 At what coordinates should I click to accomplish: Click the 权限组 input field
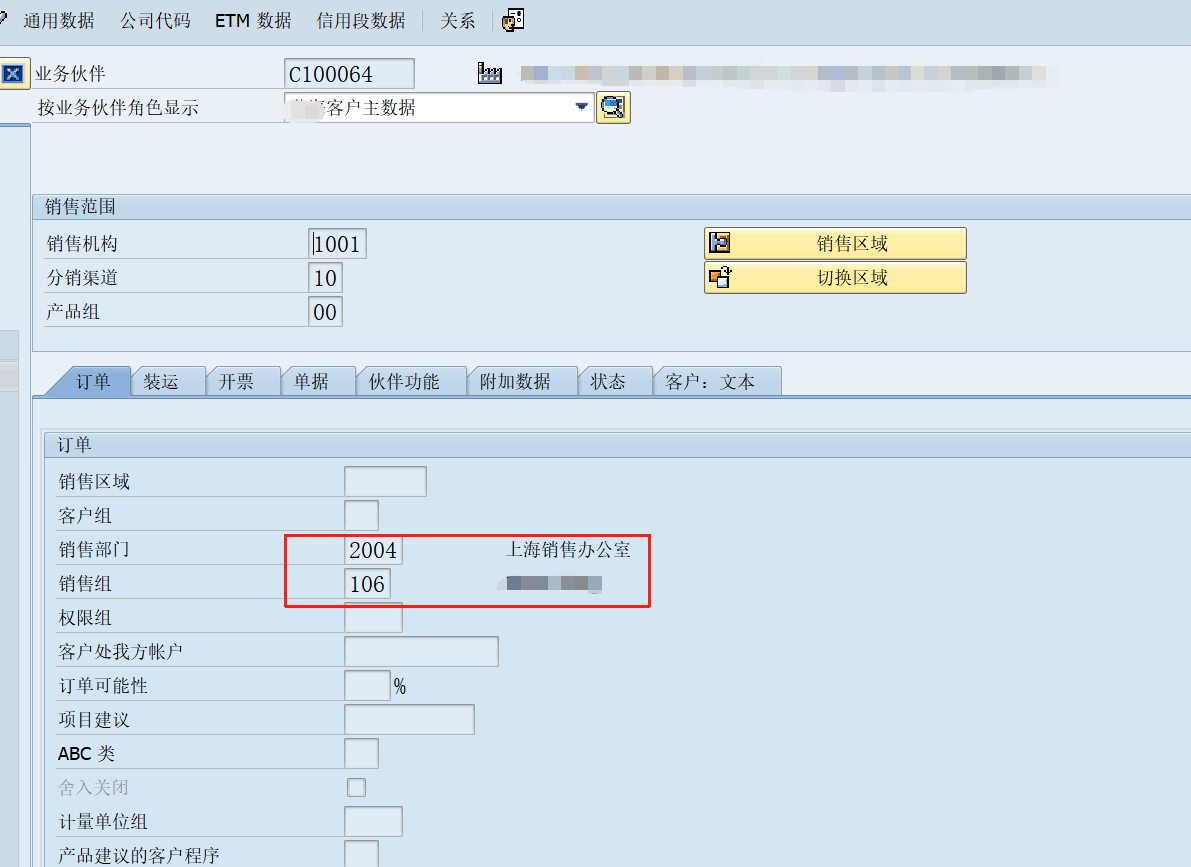pyautogui.click(x=373, y=618)
